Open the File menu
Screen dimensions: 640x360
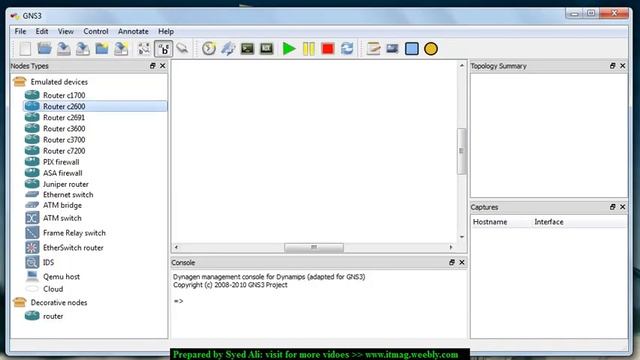20,31
